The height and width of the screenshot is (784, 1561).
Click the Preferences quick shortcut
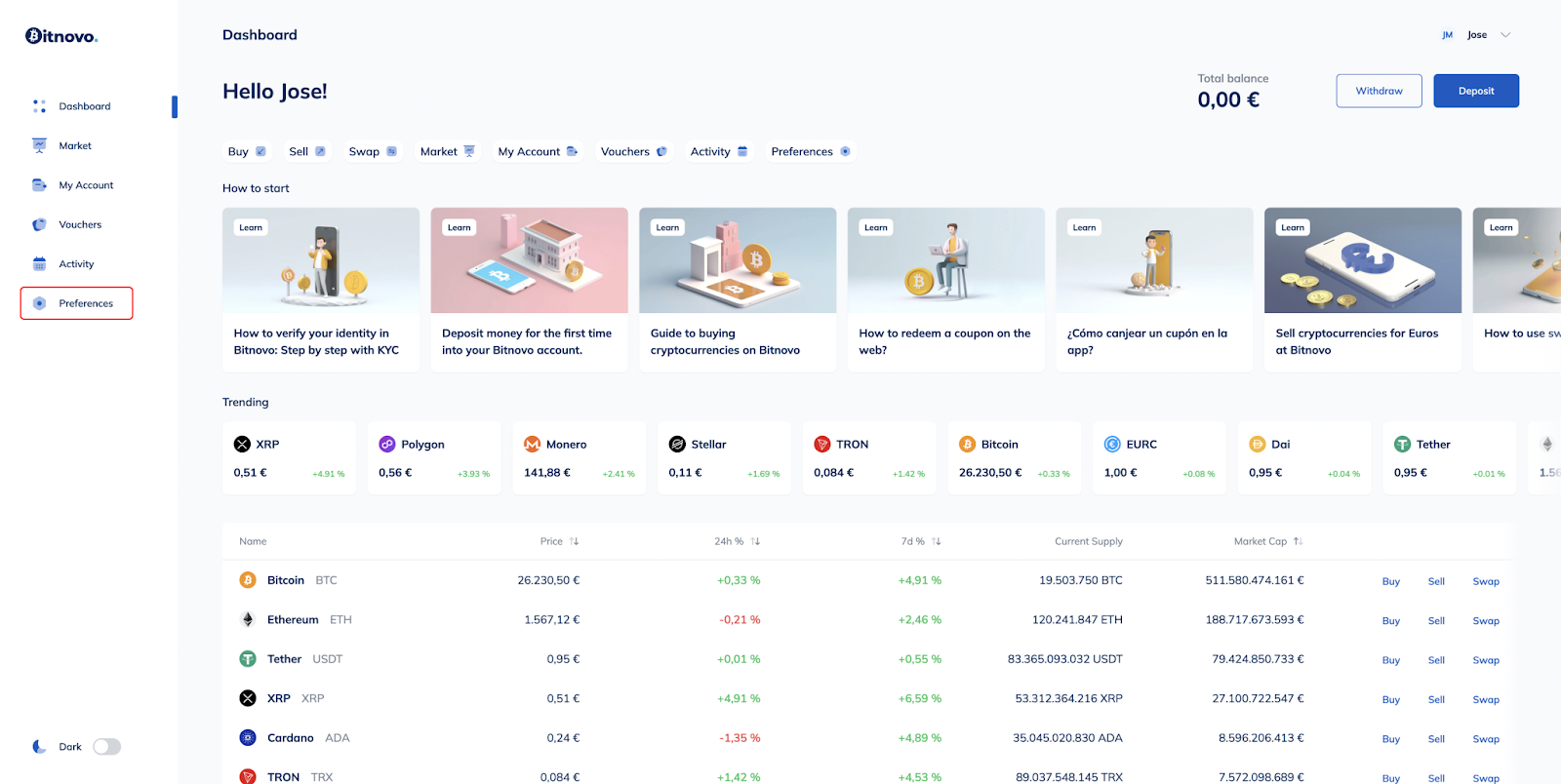coord(811,151)
